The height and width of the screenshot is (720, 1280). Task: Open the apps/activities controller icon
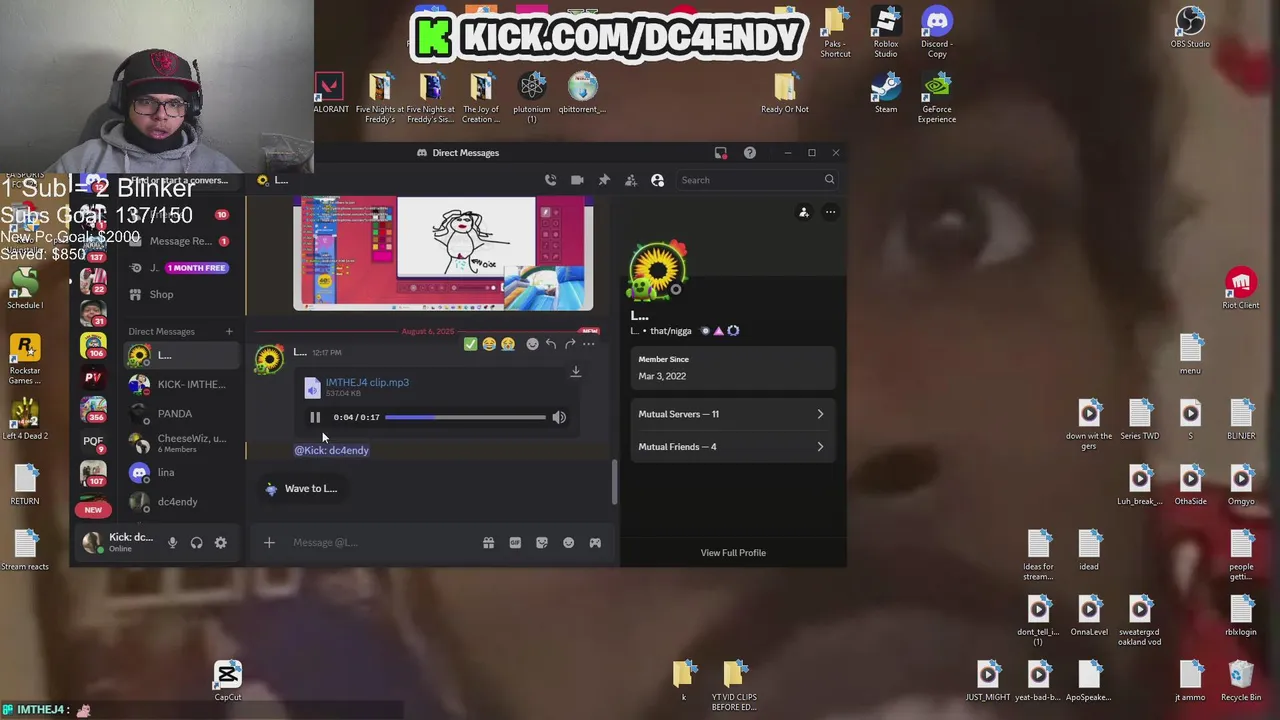[595, 543]
